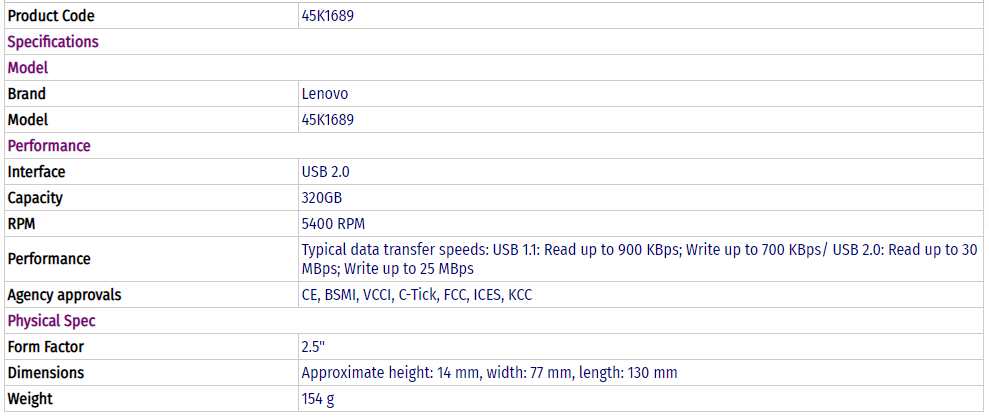The image size is (989, 419).
Task: Click the Brand row label
Action: (x=27, y=94)
